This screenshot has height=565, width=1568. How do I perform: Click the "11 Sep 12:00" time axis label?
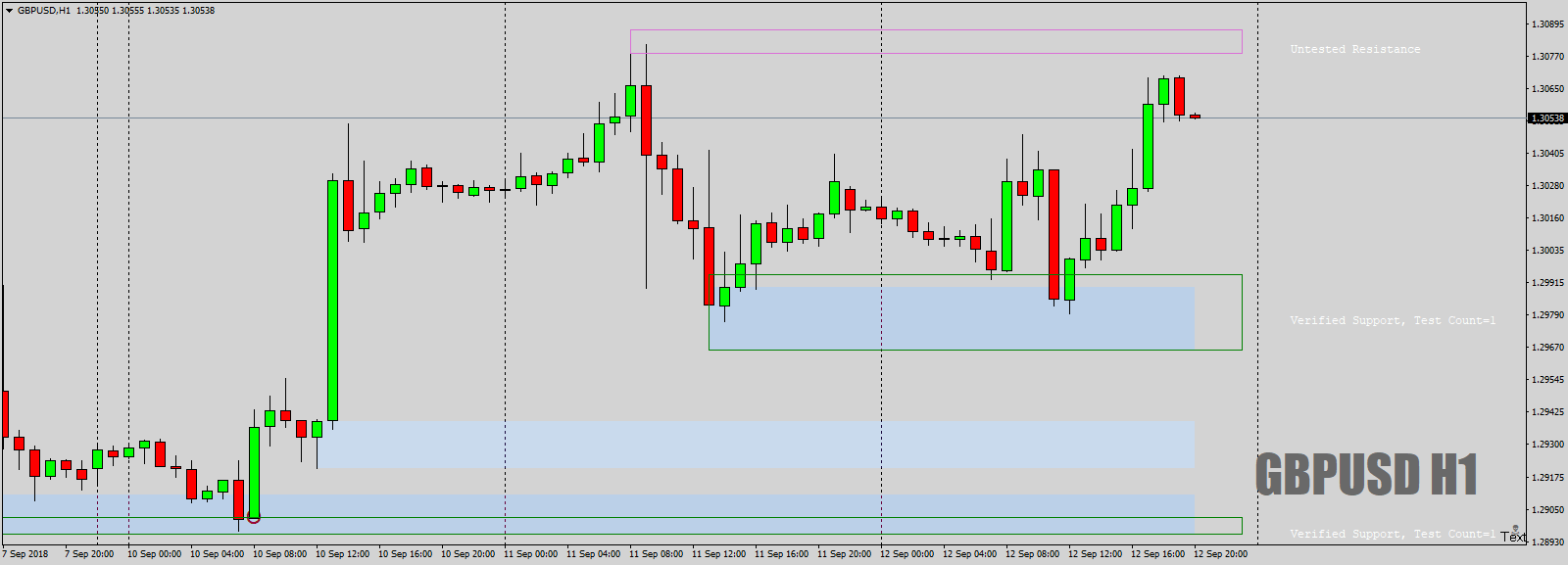pos(718,554)
